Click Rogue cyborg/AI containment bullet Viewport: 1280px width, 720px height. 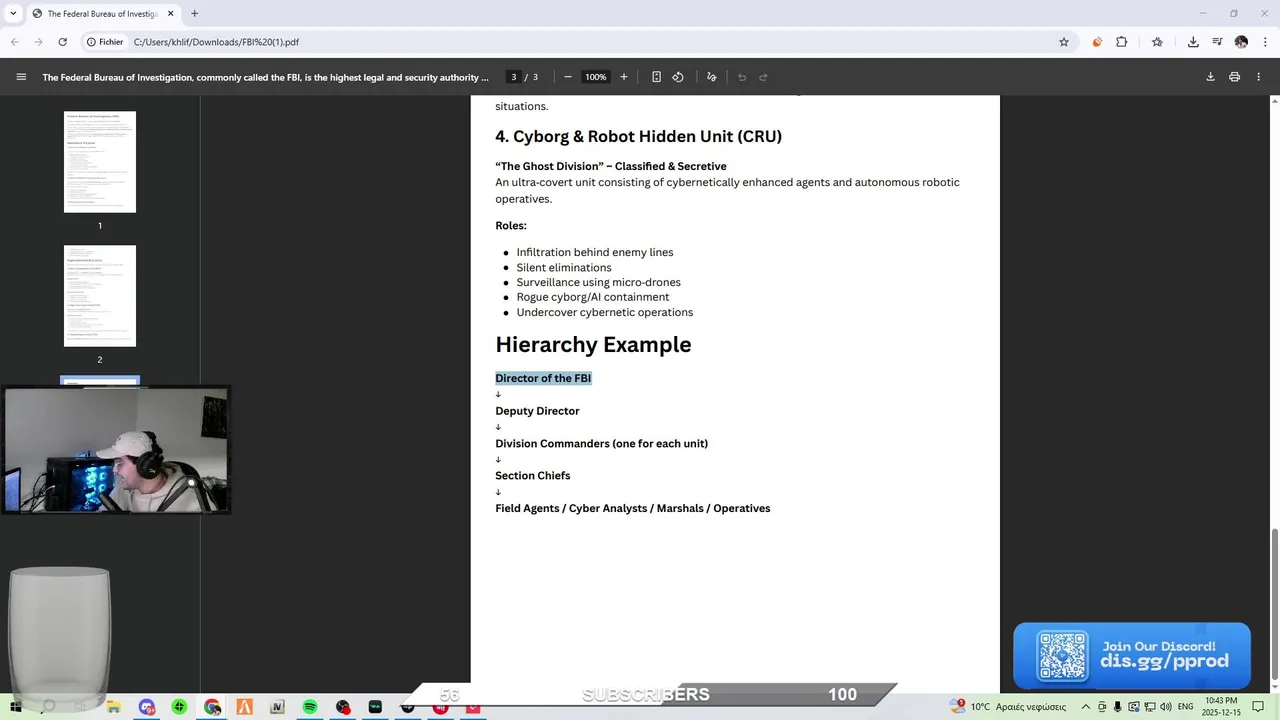(x=593, y=297)
